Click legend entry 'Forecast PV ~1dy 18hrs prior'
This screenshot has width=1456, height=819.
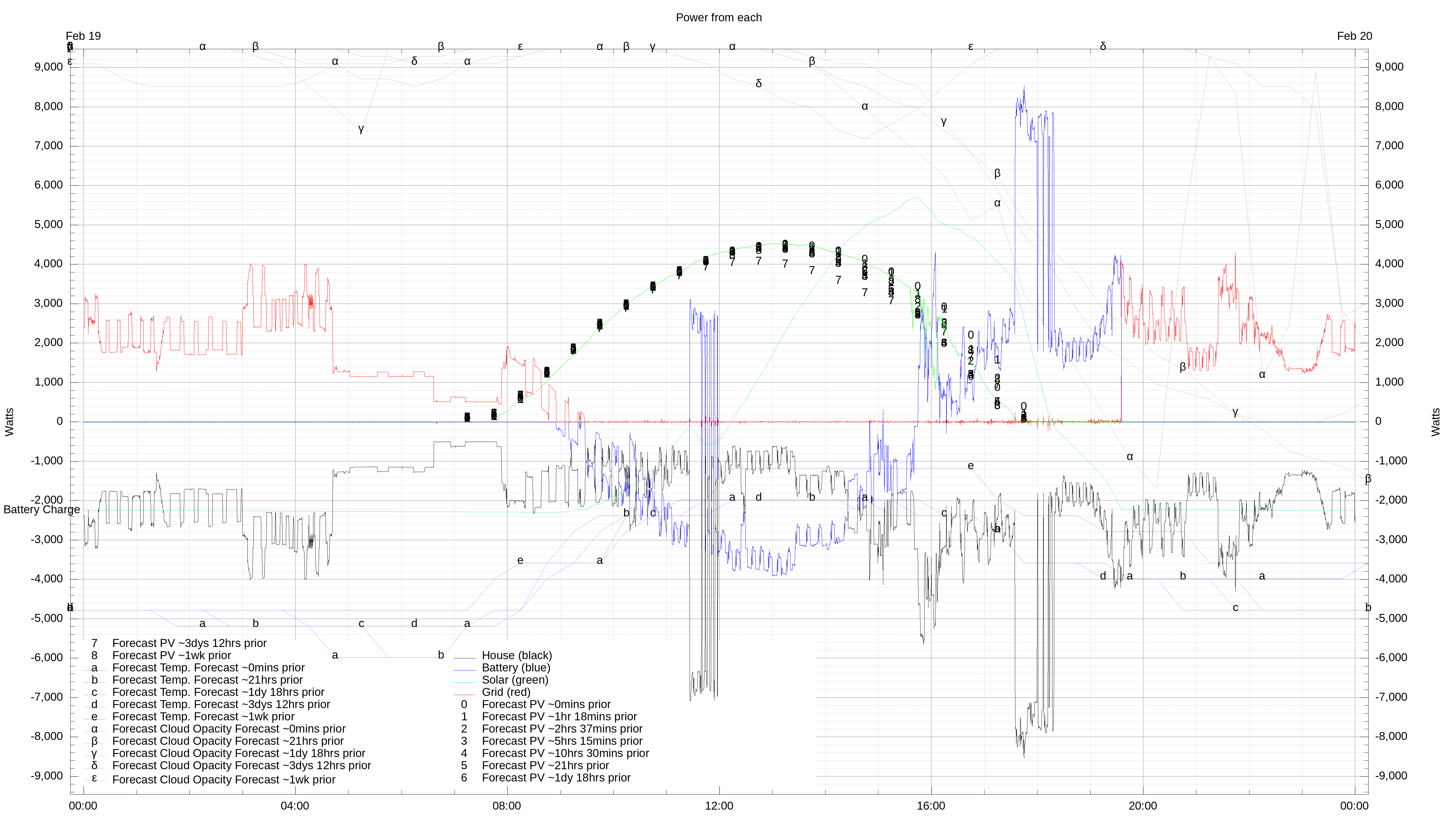556,778
